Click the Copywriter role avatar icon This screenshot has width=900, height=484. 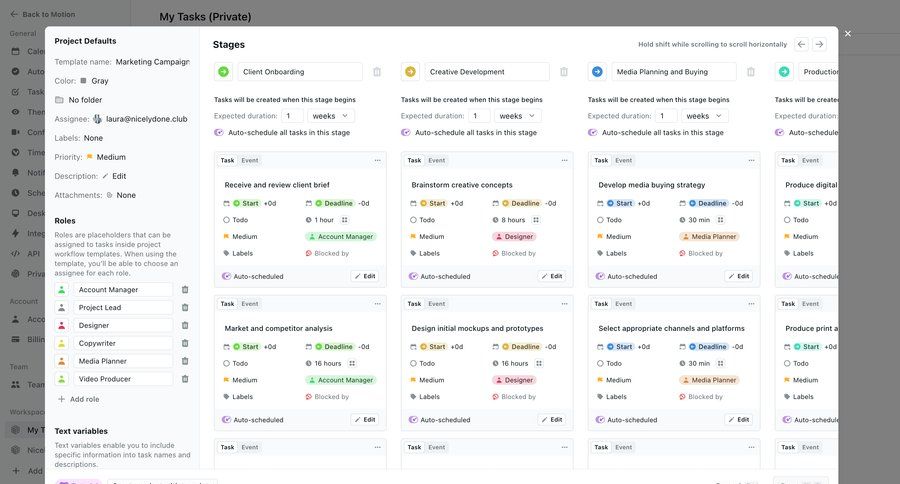(61, 343)
